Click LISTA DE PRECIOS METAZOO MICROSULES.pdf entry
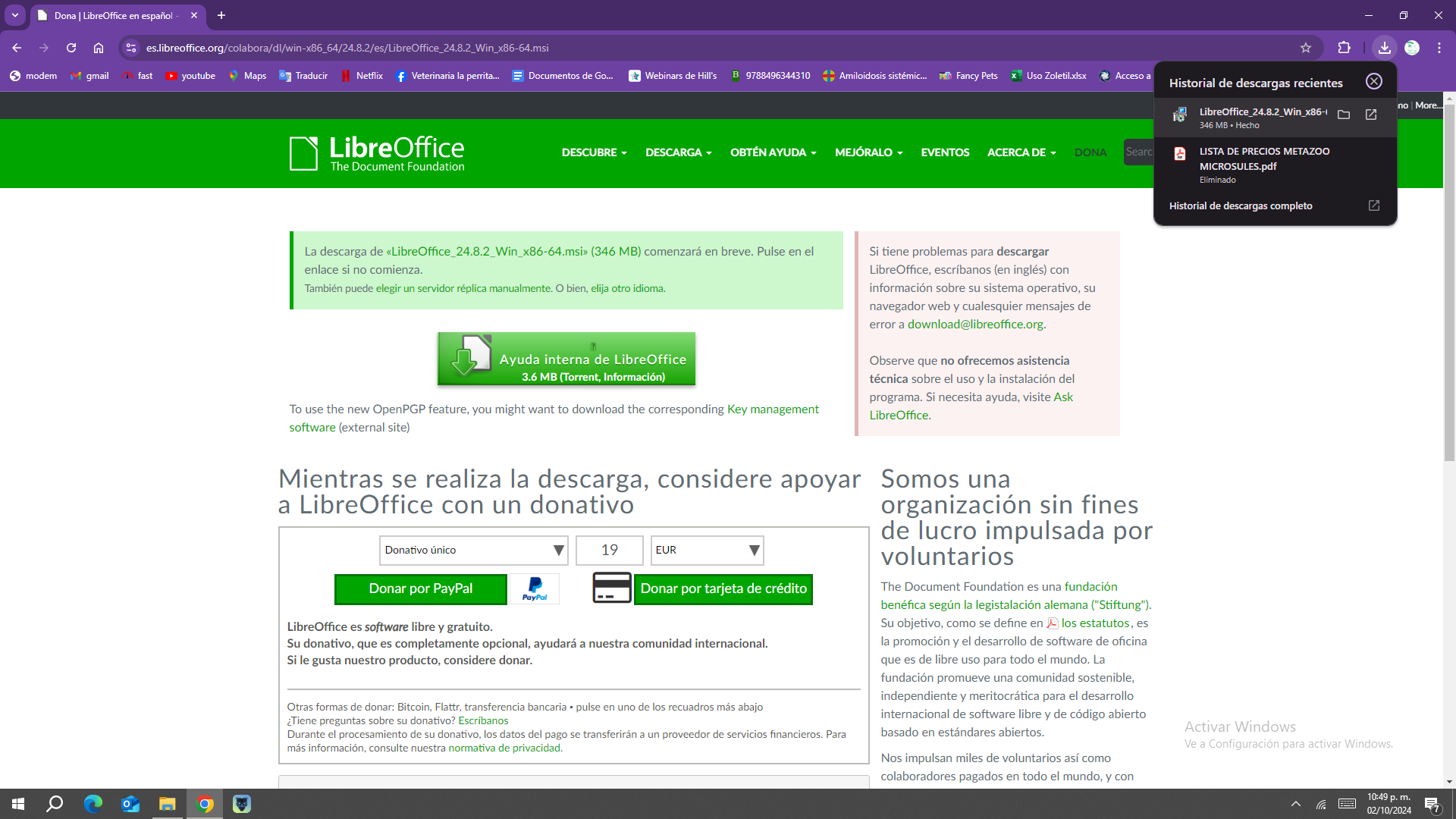 (1275, 165)
